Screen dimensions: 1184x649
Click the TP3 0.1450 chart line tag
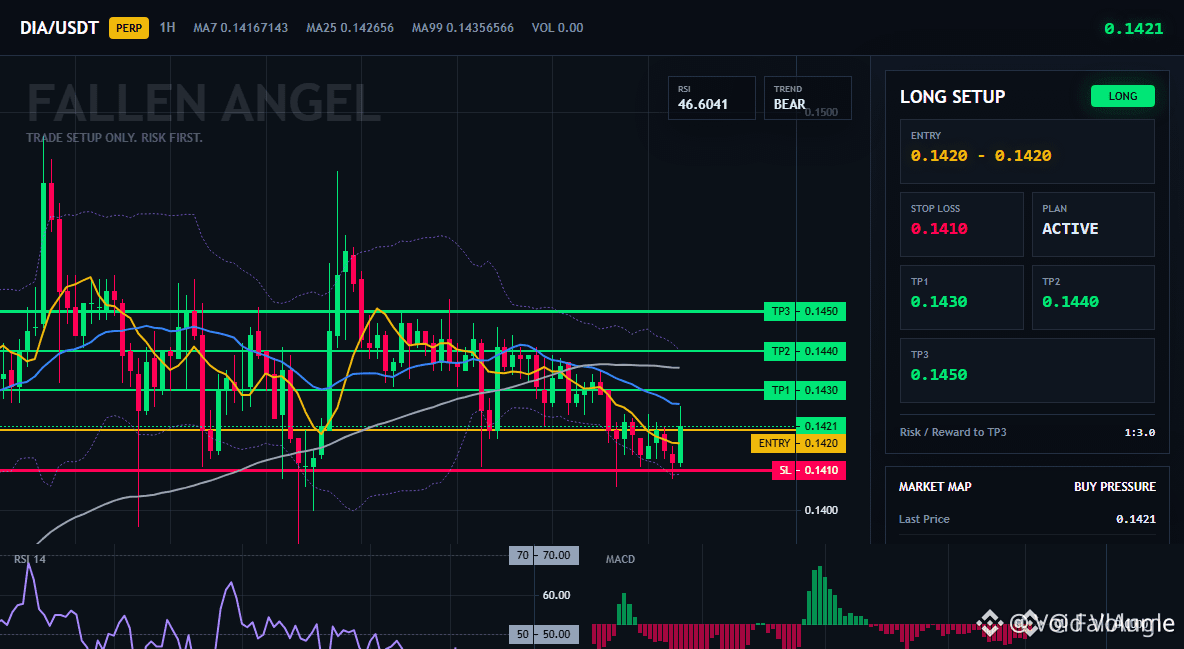pos(805,311)
